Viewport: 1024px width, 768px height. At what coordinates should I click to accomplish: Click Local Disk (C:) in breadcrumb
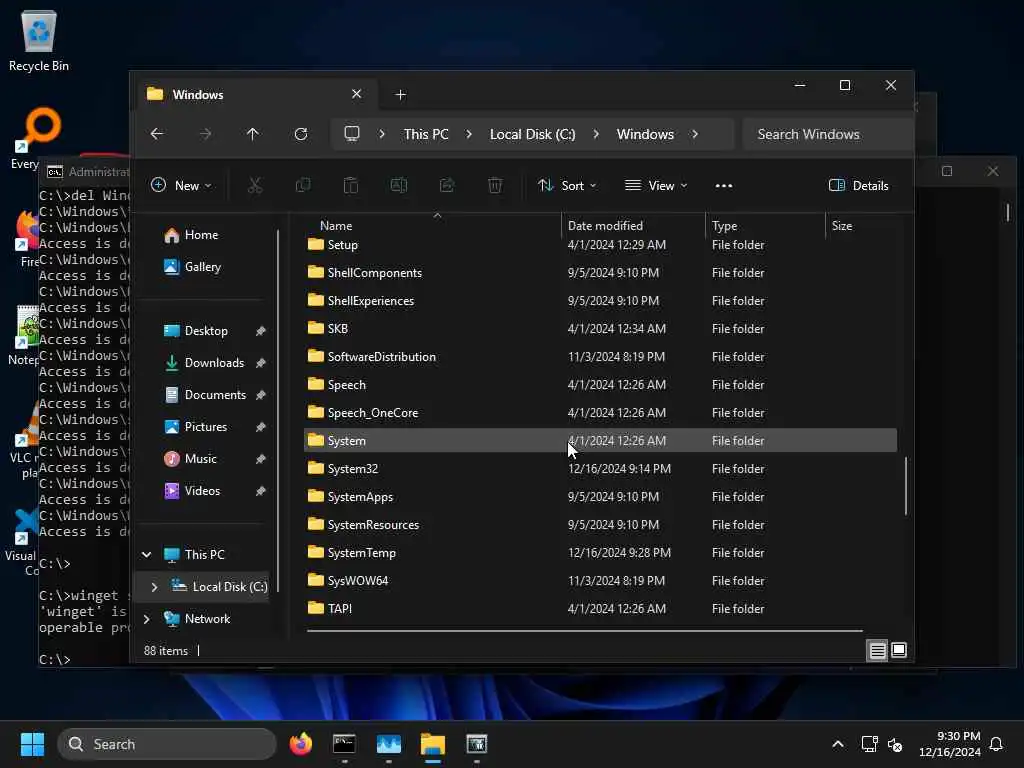click(532, 134)
